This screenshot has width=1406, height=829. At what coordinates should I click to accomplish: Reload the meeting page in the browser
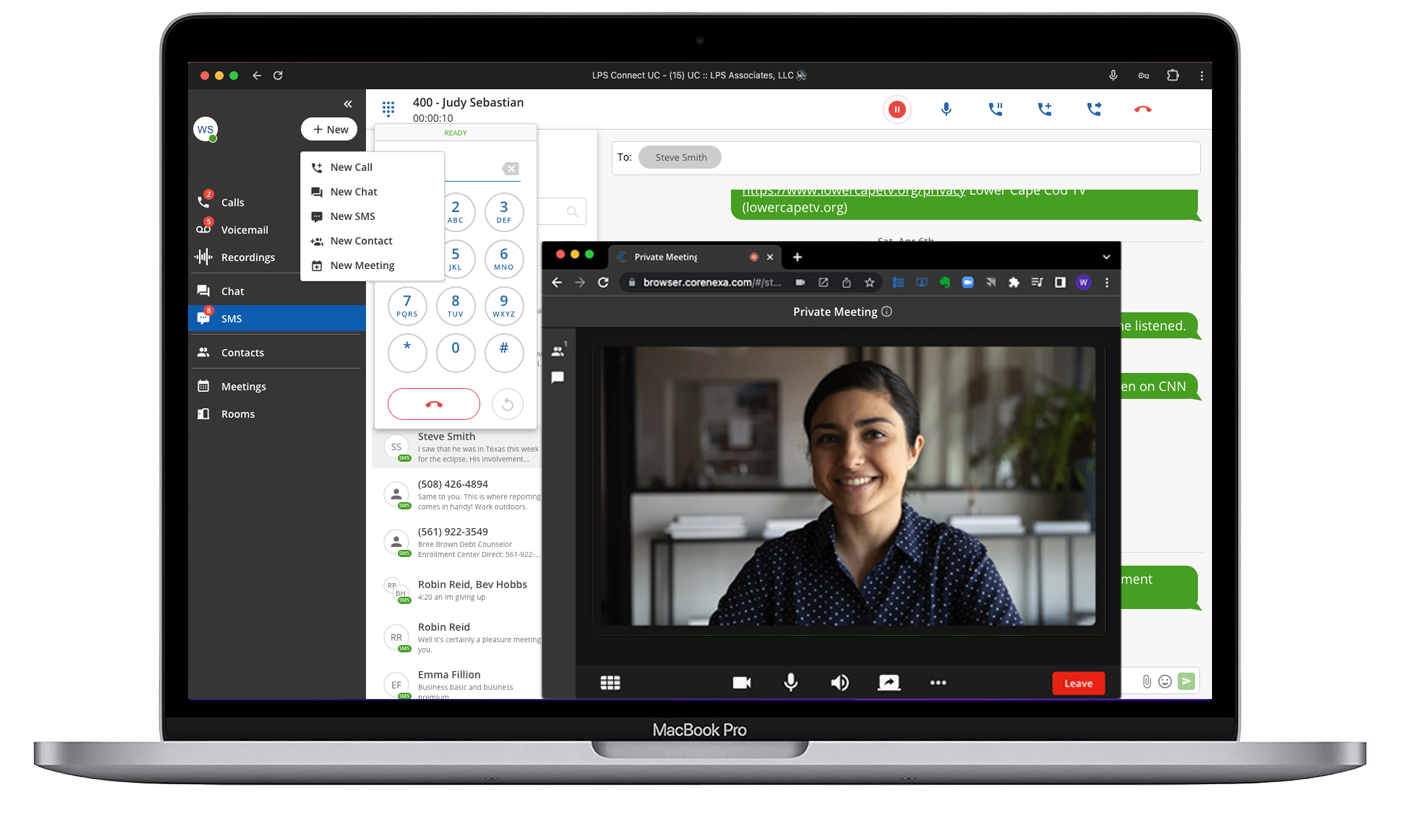[x=603, y=283]
